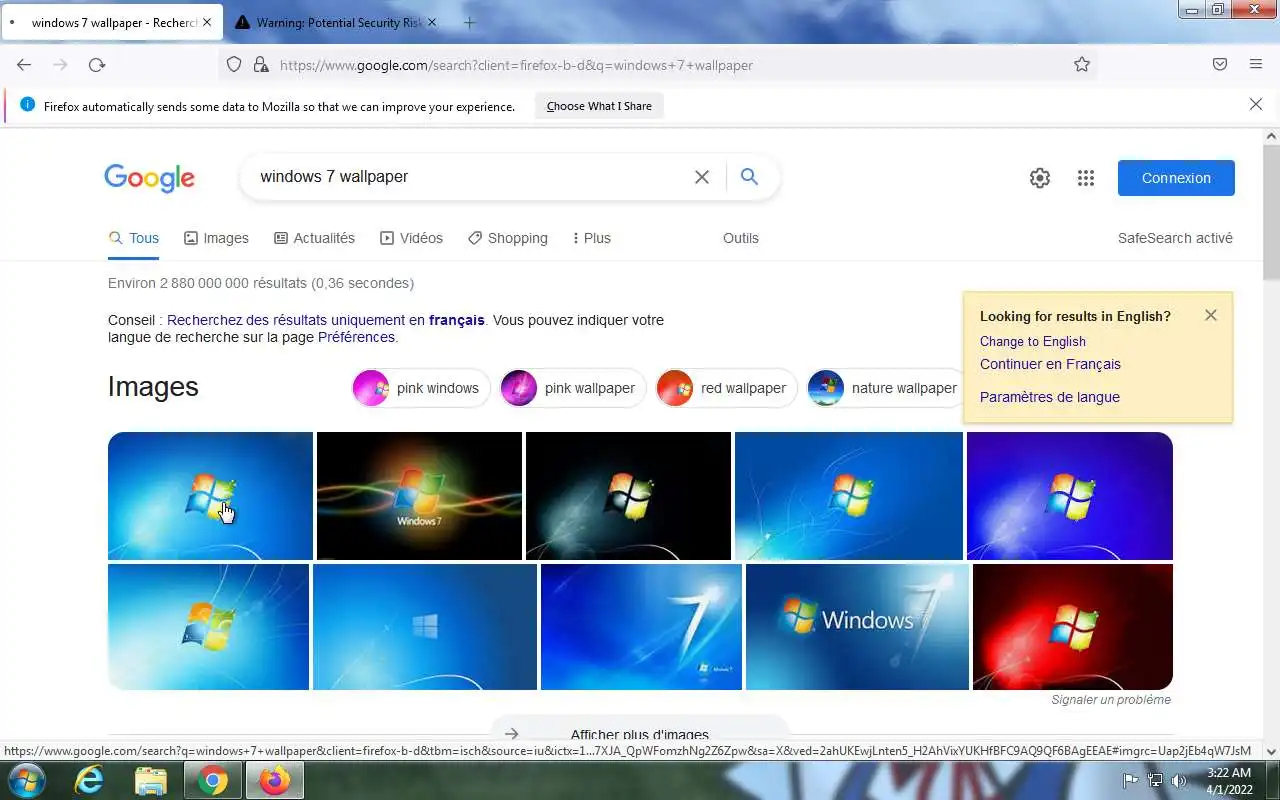This screenshot has width=1280, height=800.
Task: Bookmark this page with the star
Action: click(1082, 65)
